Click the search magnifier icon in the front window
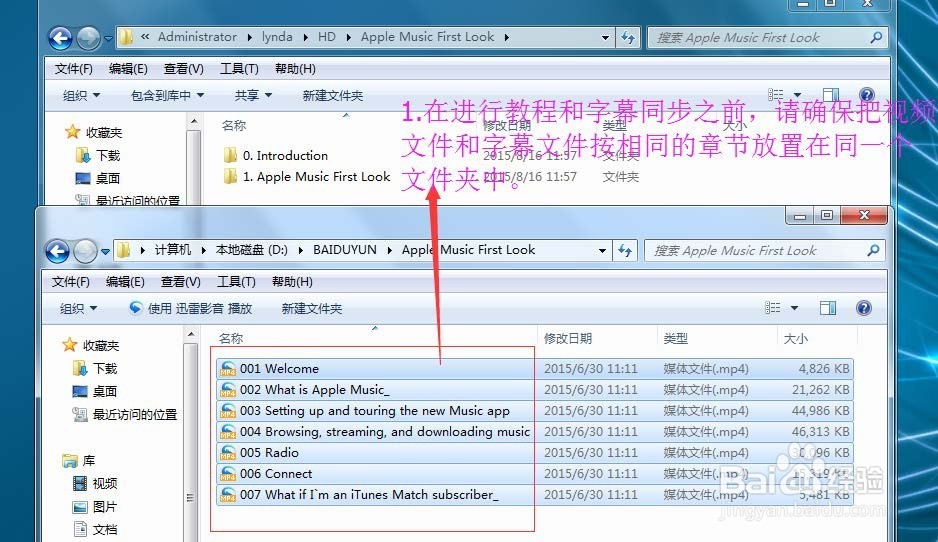Image resolution: width=938 pixels, height=542 pixels. click(873, 251)
